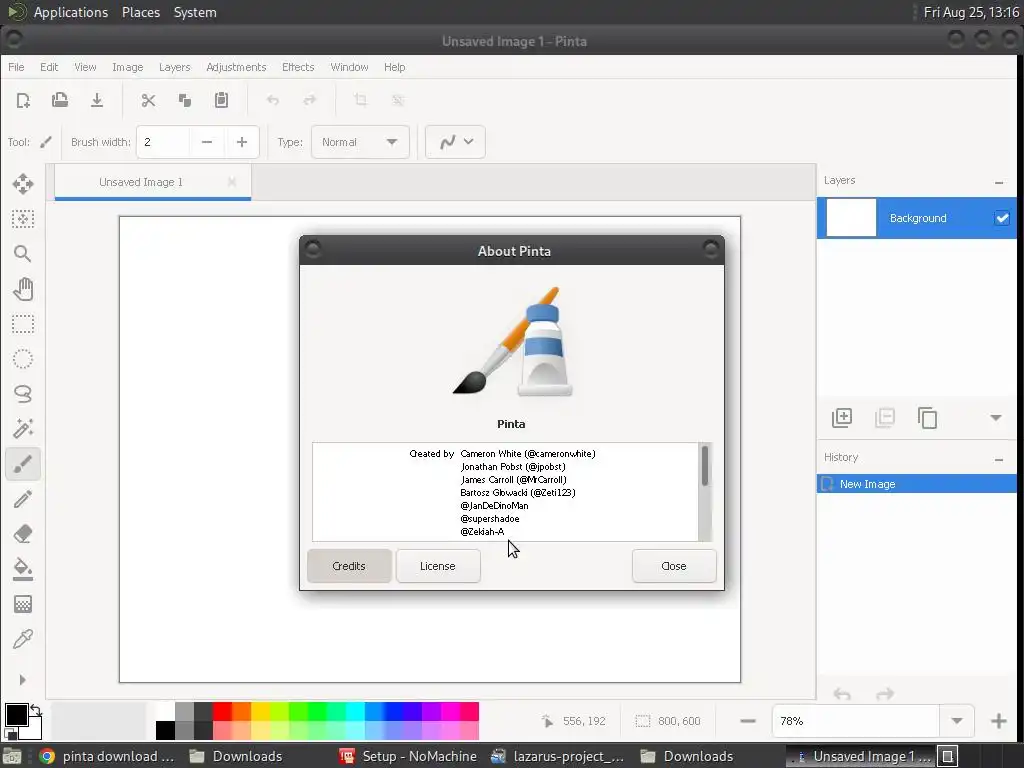Viewport: 1024px width, 768px height.
Task: Click the Background layer thumbnail
Action: click(x=851, y=218)
